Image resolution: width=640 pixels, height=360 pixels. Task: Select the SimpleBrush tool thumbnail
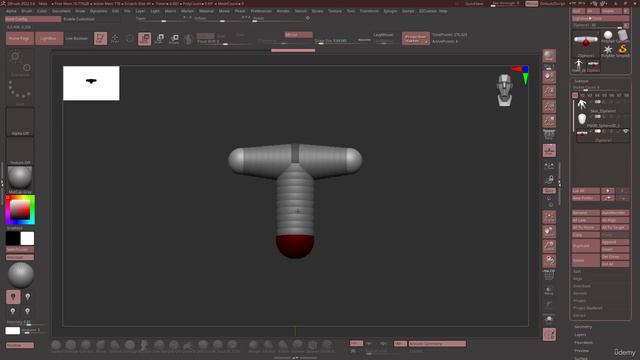[x=622, y=50]
